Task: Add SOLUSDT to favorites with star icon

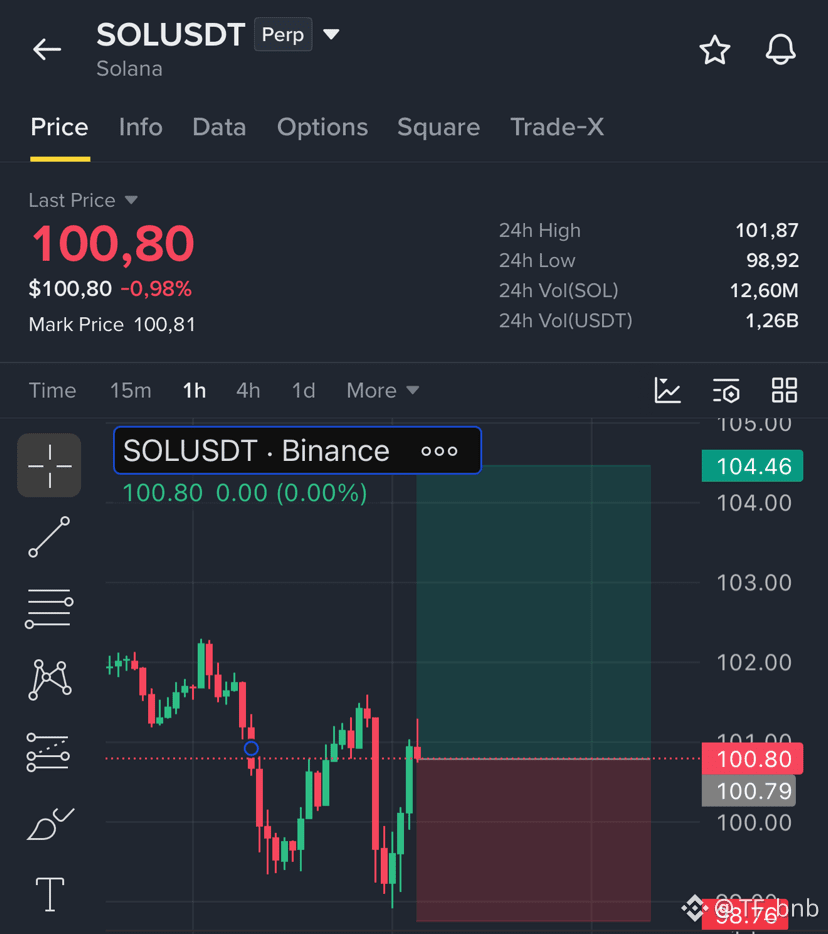Action: [714, 49]
